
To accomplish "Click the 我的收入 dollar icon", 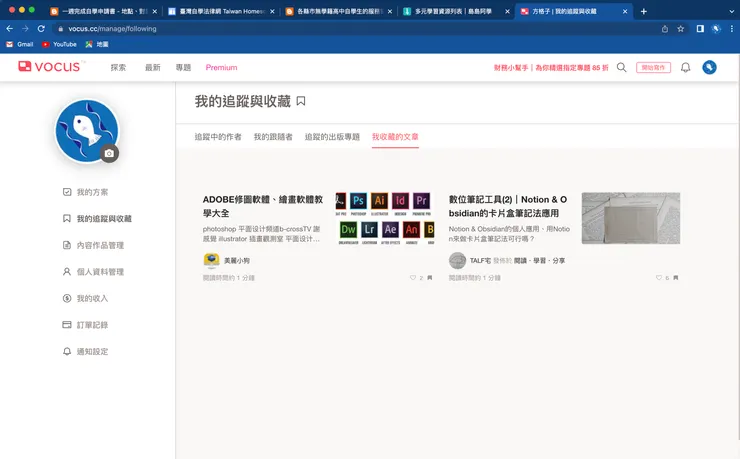I will coord(67,298).
